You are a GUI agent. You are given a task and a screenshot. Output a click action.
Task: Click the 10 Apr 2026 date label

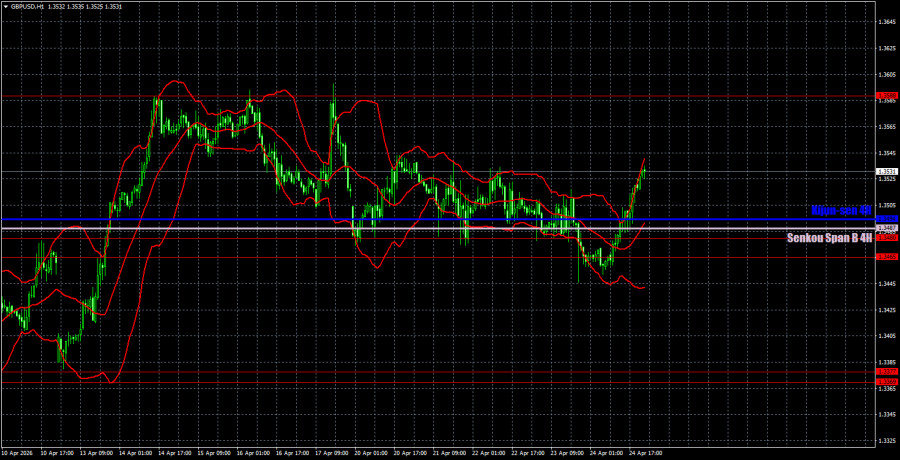15,453
